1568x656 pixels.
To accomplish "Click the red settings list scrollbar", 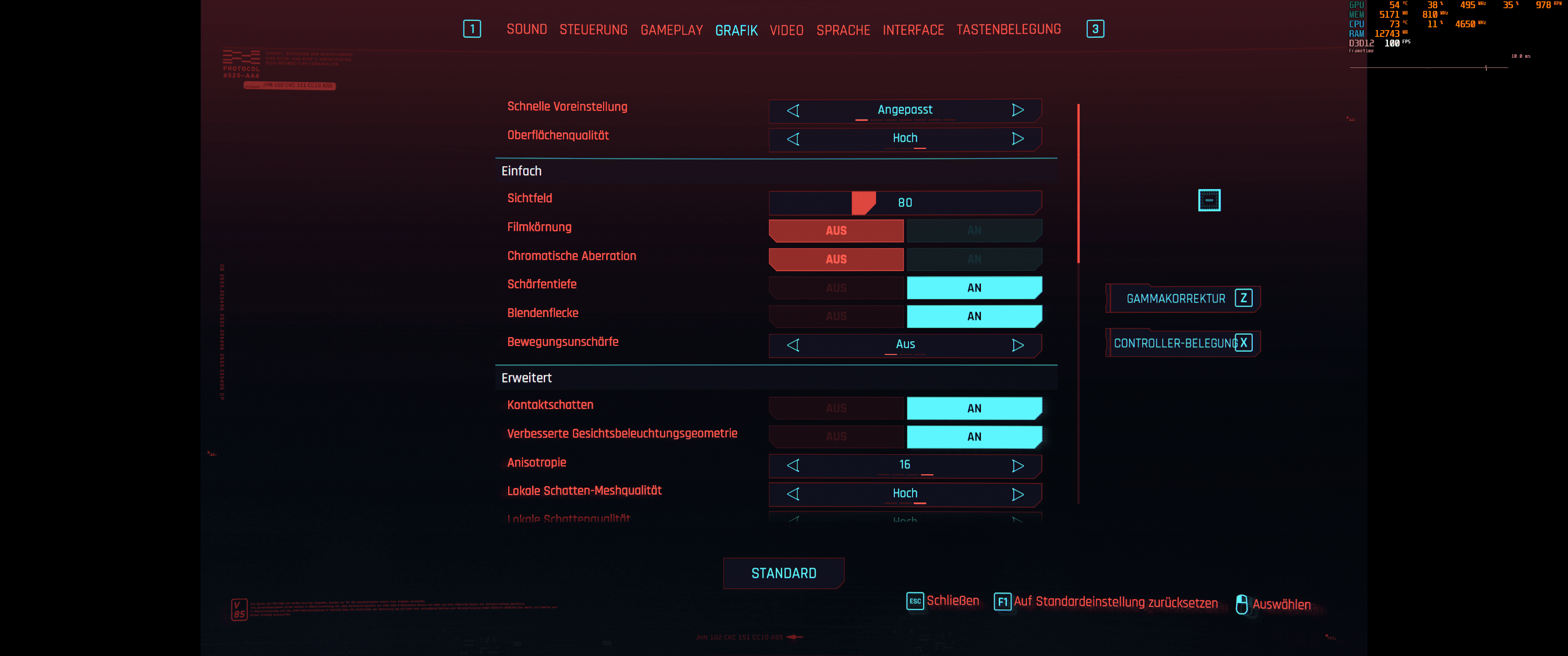I will click(1078, 184).
